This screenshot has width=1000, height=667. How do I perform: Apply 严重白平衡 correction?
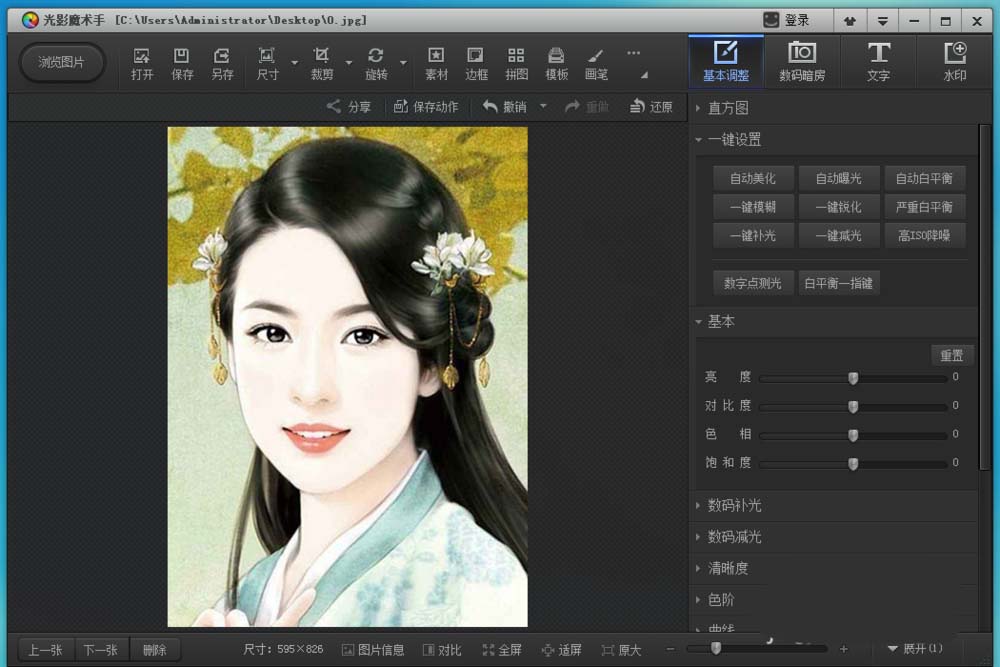coord(924,207)
